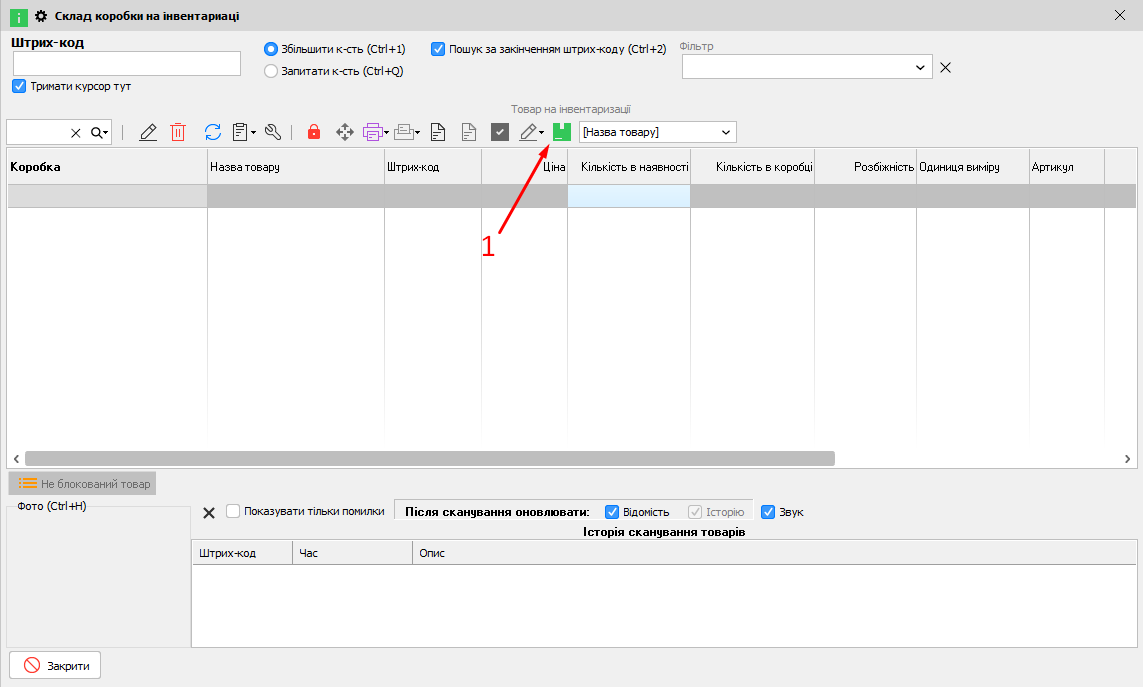Image resolution: width=1143 pixels, height=687 pixels.
Task: Click the red padlock icon
Action: [314, 132]
